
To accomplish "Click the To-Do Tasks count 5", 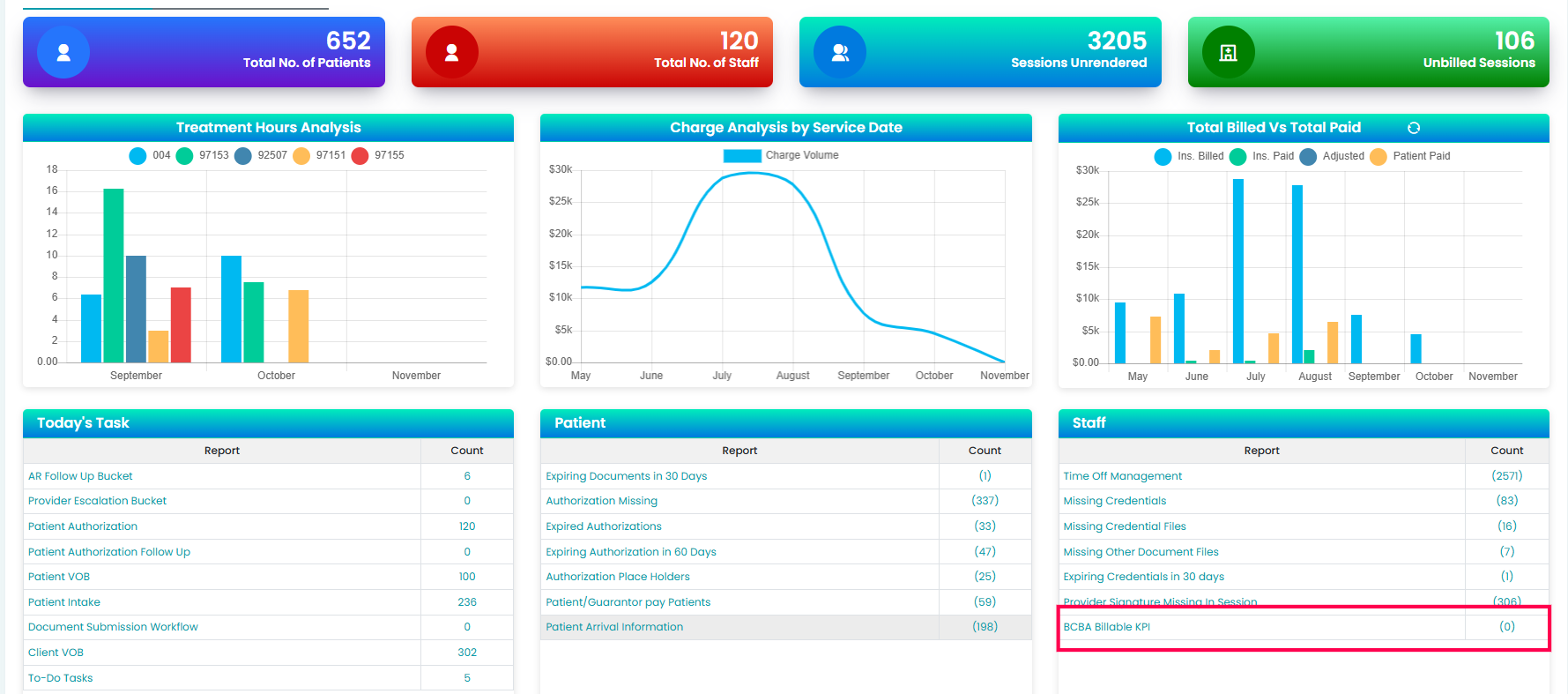I will (x=467, y=678).
